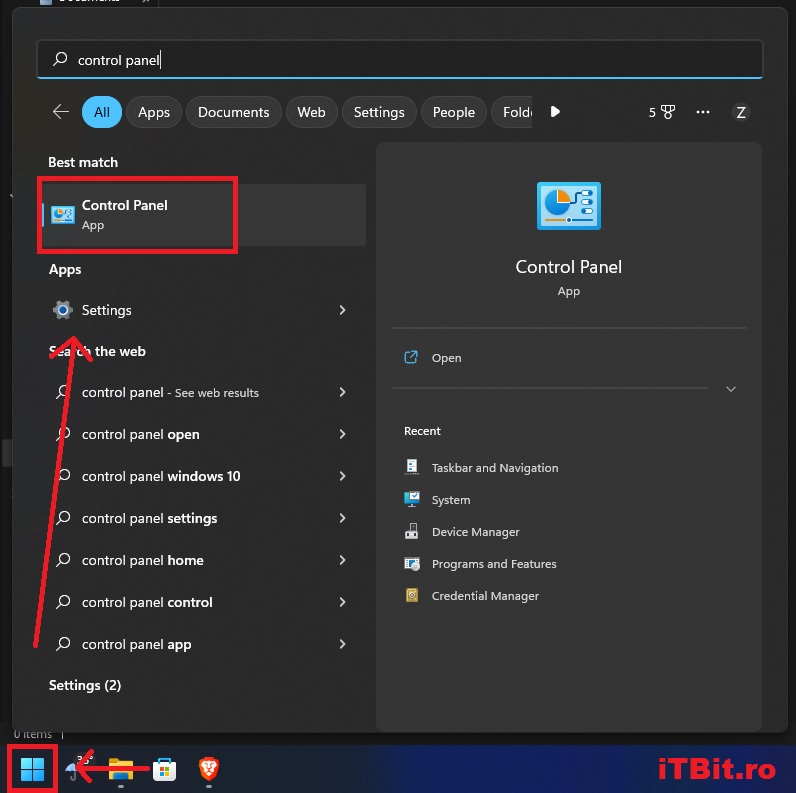Open the three-dot more options menu
The height and width of the screenshot is (793, 796).
(703, 112)
